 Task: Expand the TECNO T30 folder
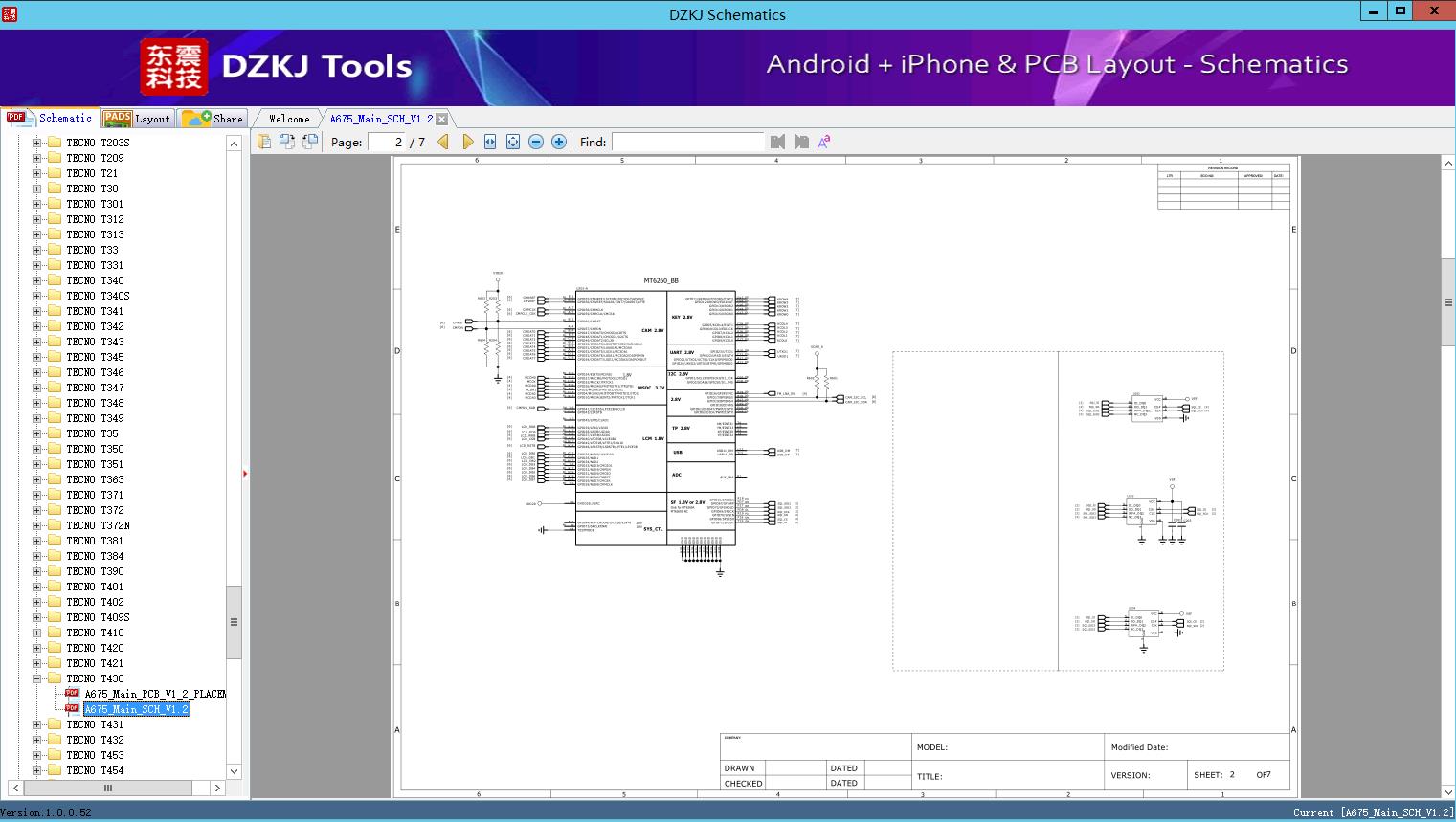coord(36,189)
